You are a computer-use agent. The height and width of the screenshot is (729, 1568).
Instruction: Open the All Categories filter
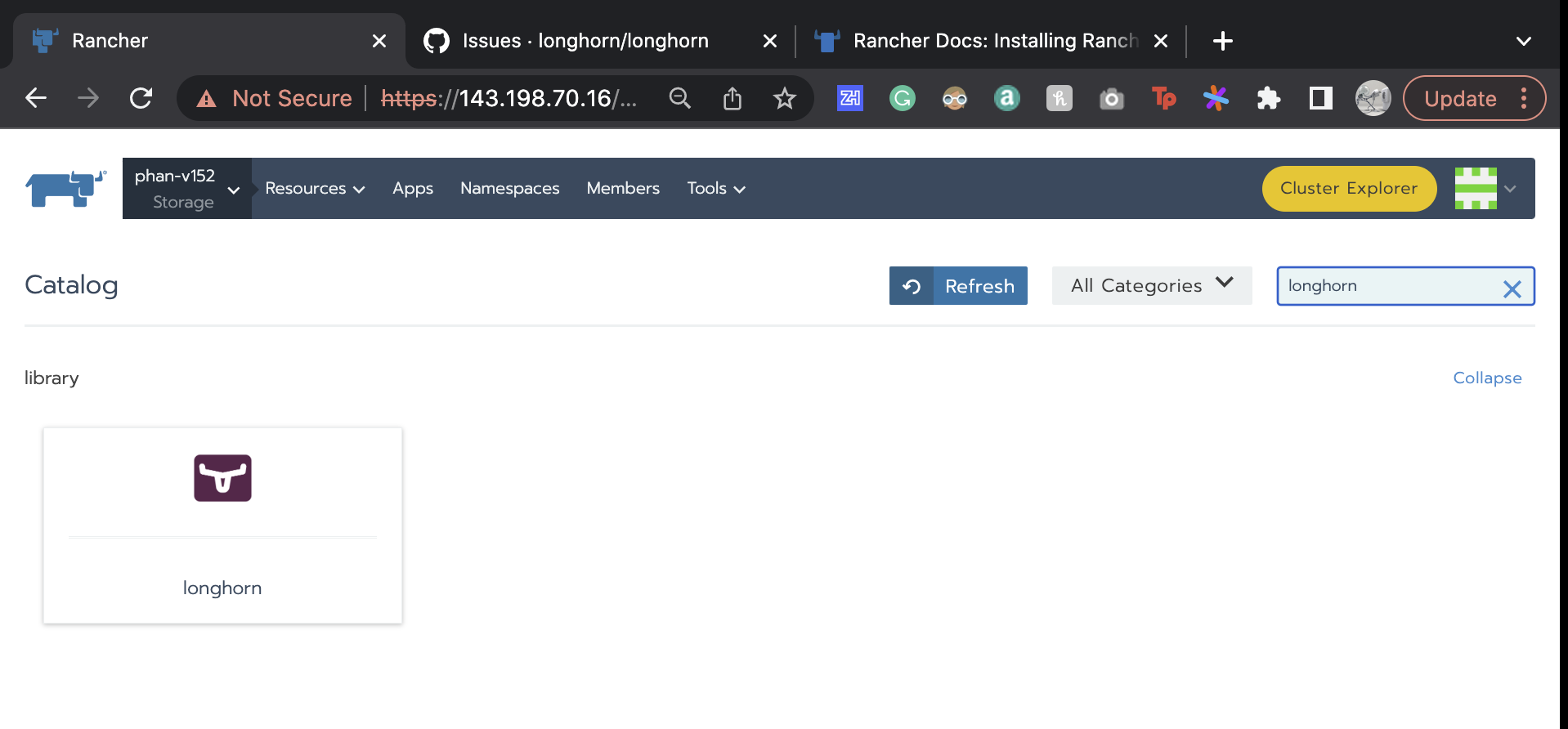point(1152,285)
